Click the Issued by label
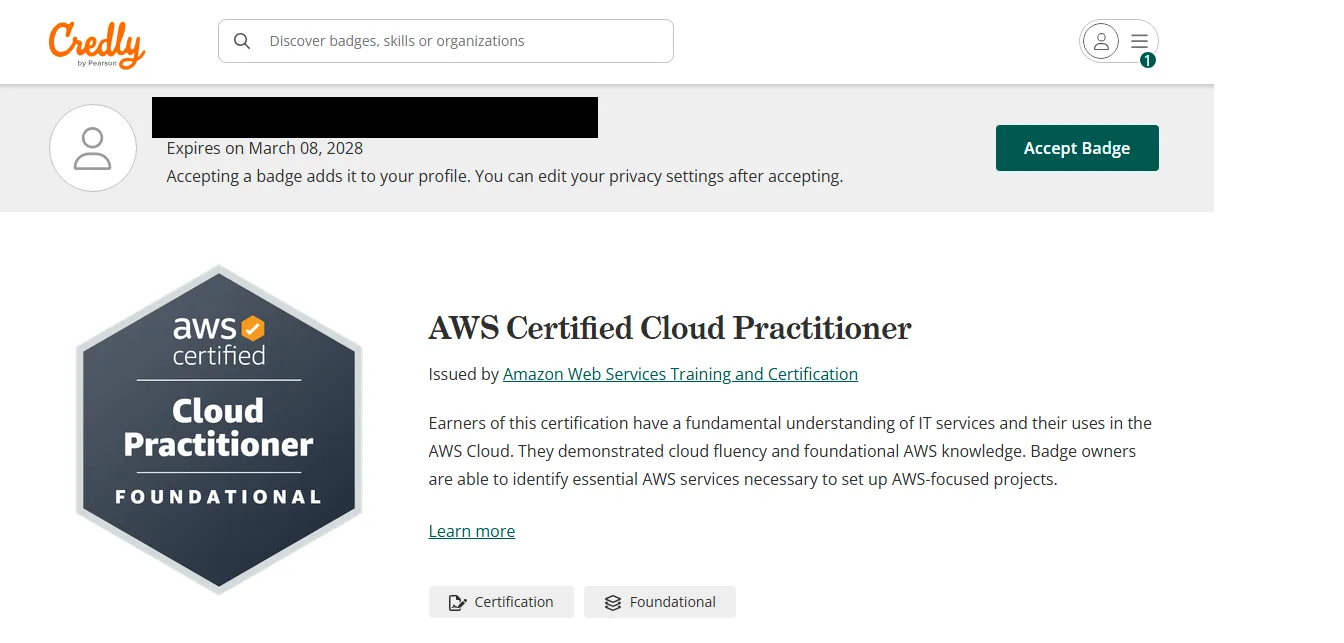 (x=463, y=374)
